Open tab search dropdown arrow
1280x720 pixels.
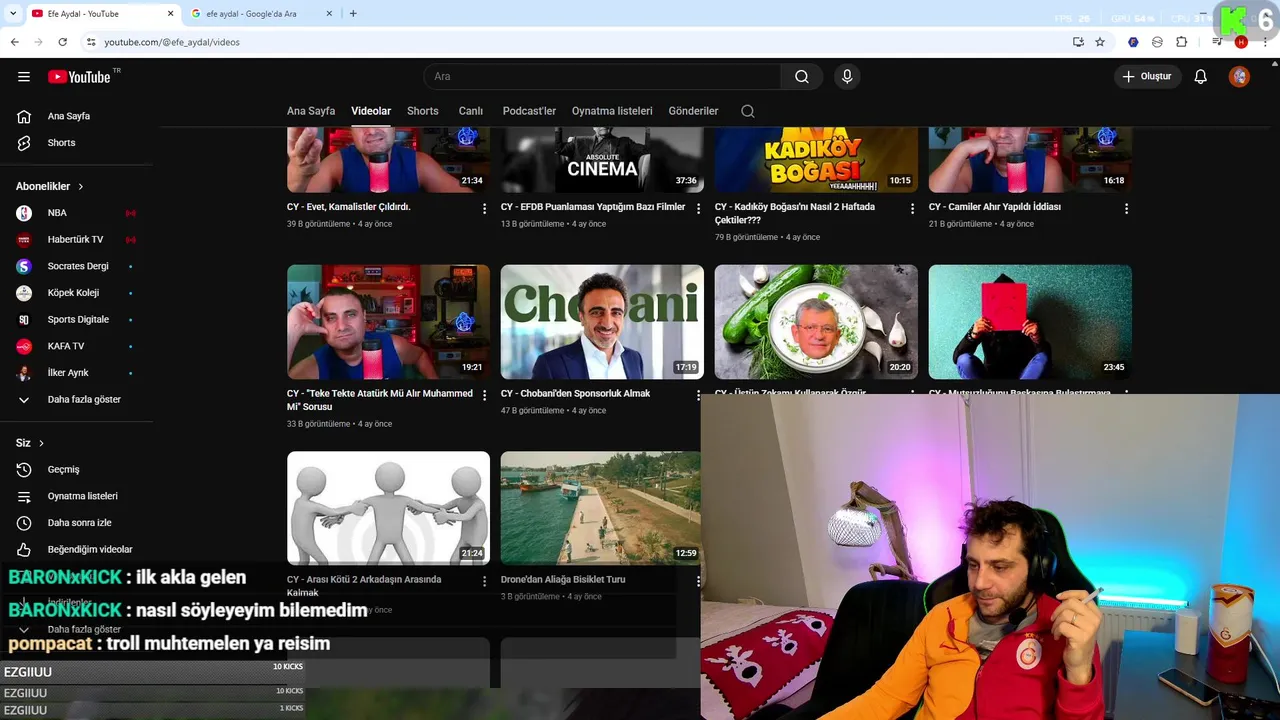tap(13, 14)
